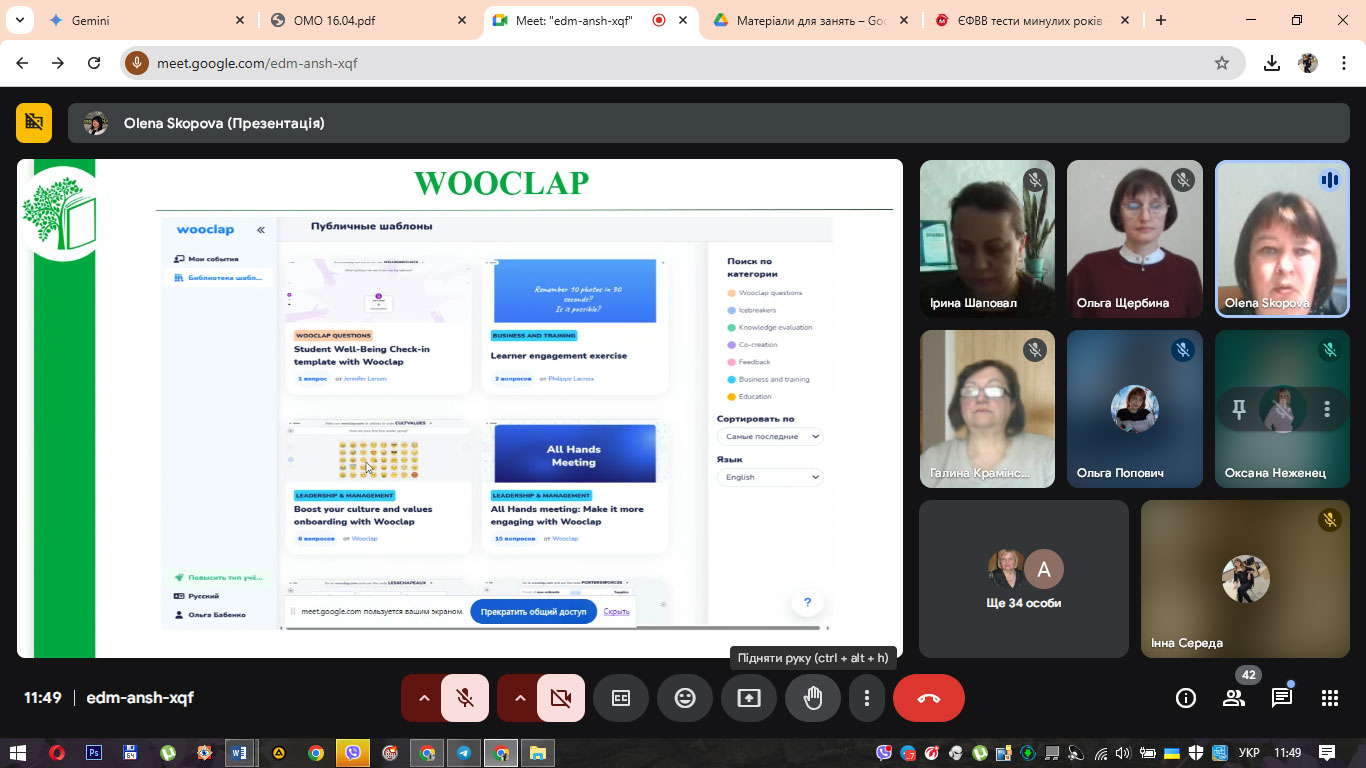Image resolution: width=1366 pixels, height=768 pixels.
Task: Select Библиотека шаблонов in Wooclap sidebar
Action: click(x=218, y=277)
